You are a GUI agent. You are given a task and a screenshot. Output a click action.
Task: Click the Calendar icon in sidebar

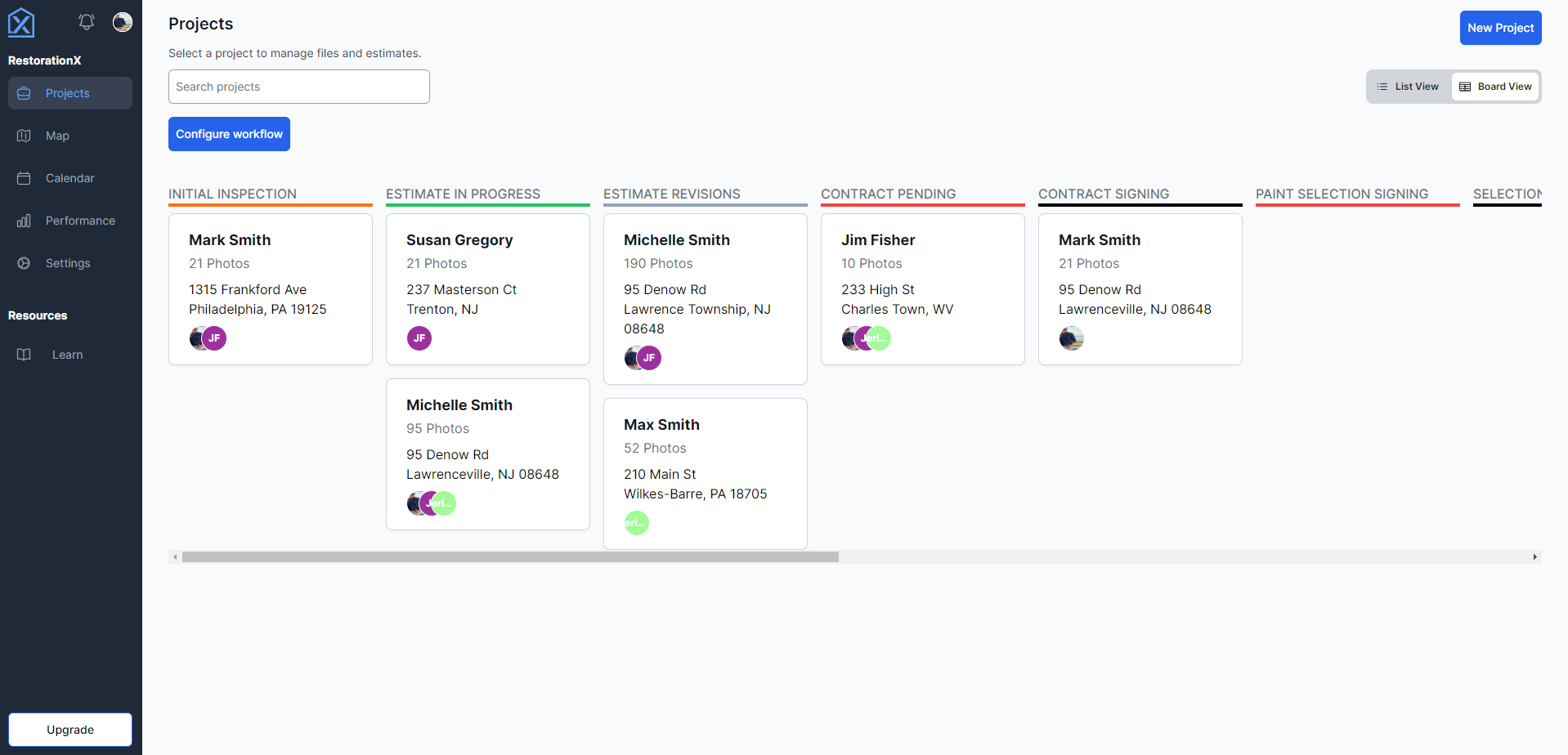24,178
